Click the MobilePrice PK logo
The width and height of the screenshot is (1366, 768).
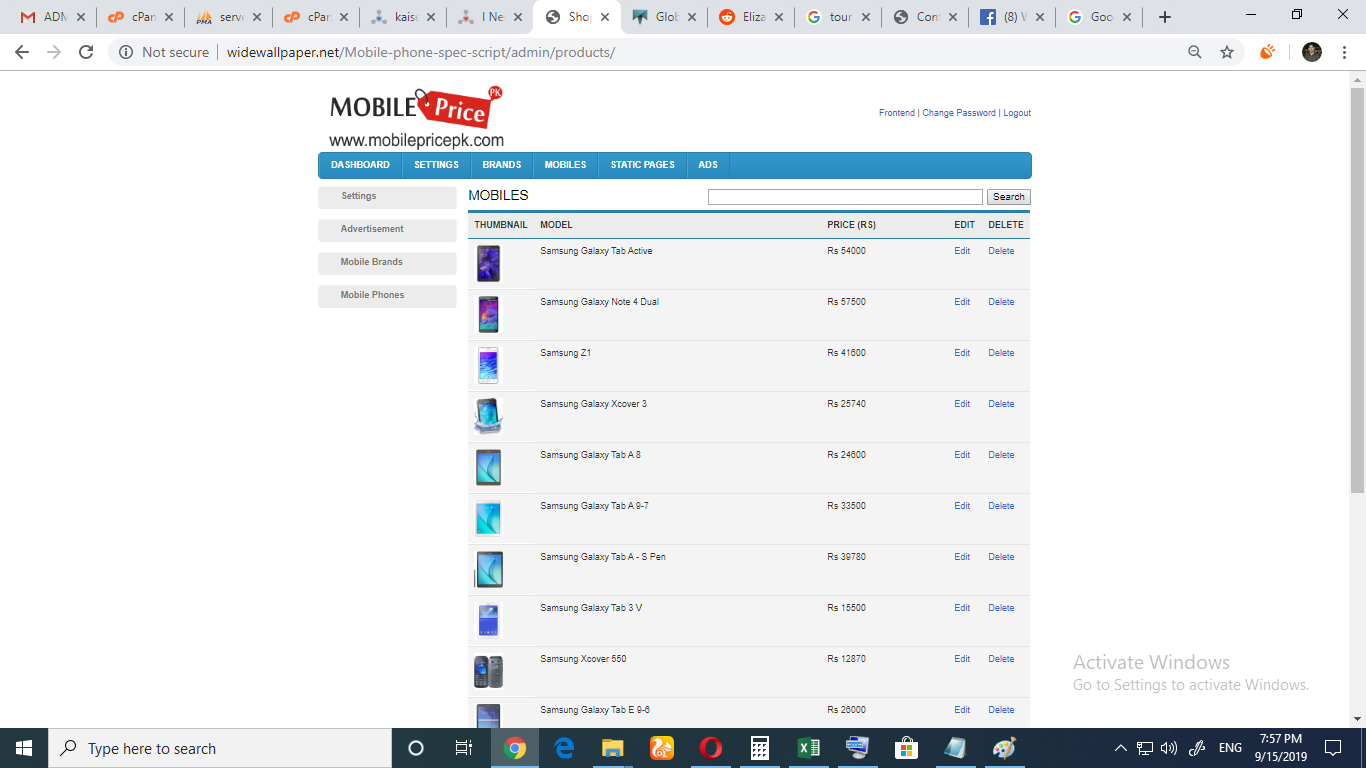416,118
